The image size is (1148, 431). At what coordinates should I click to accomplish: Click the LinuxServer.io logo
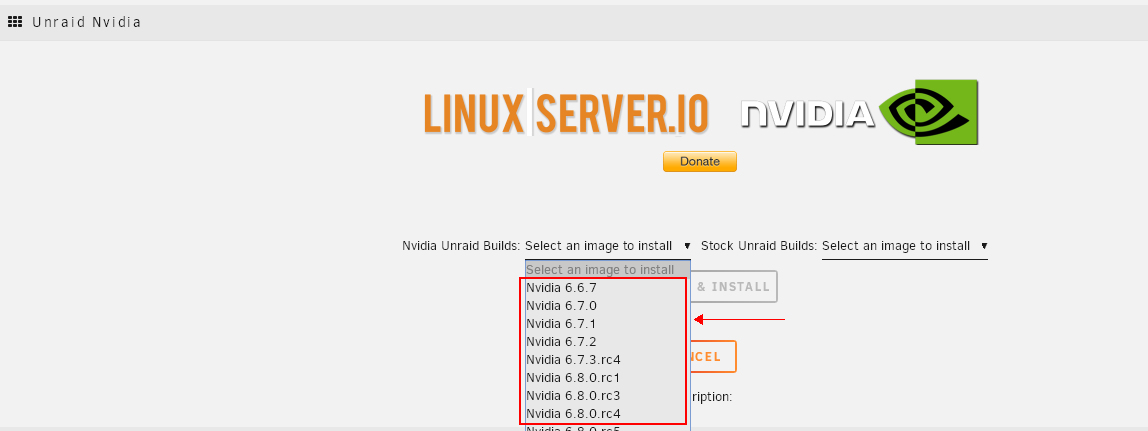566,113
